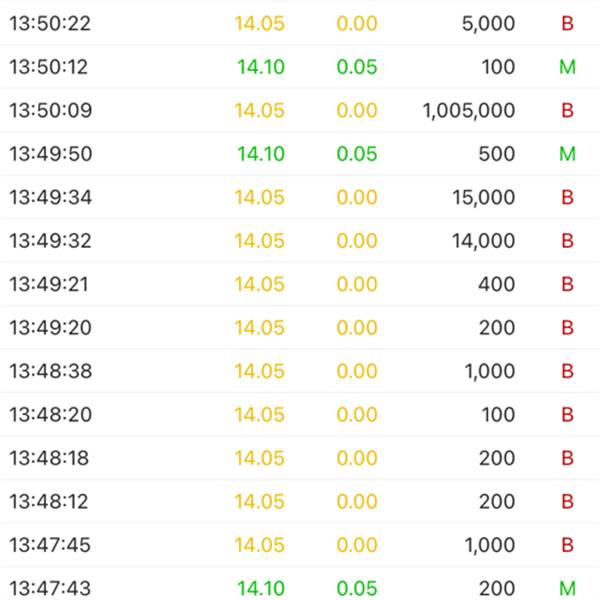
Task: Select the 13:49:50 row with 500 shares
Action: click(x=300, y=153)
